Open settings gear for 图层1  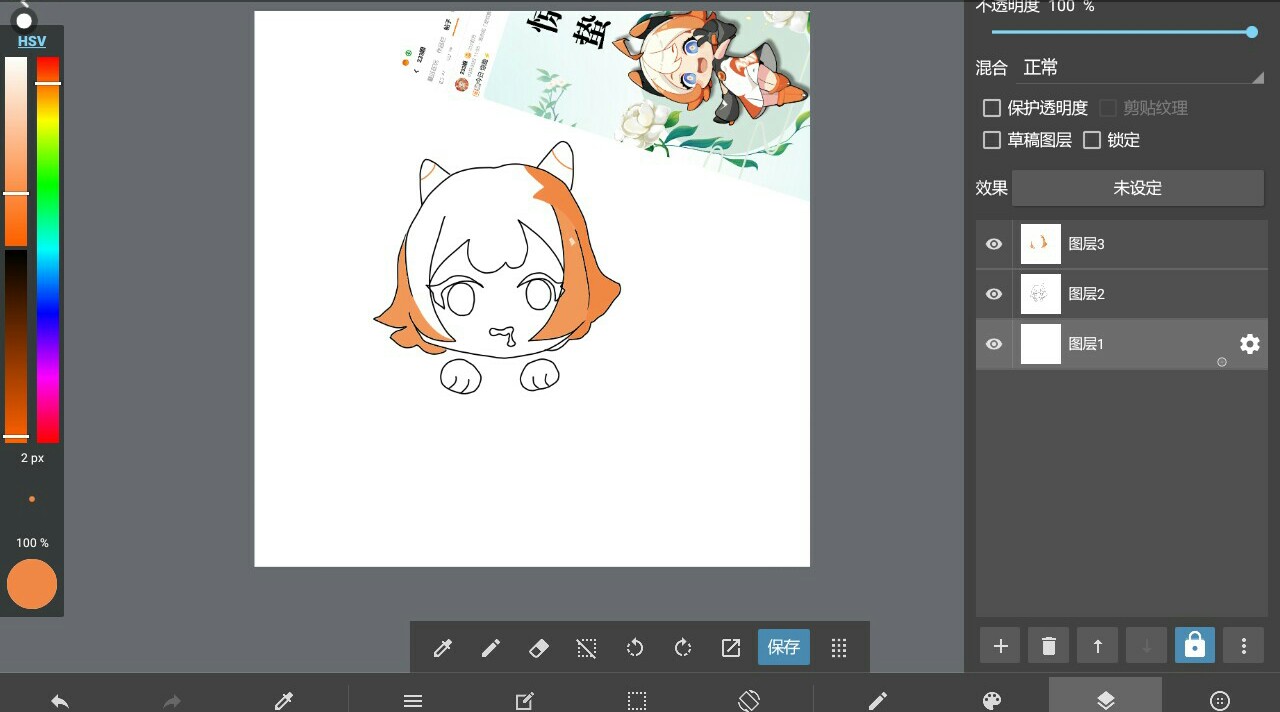point(1249,344)
